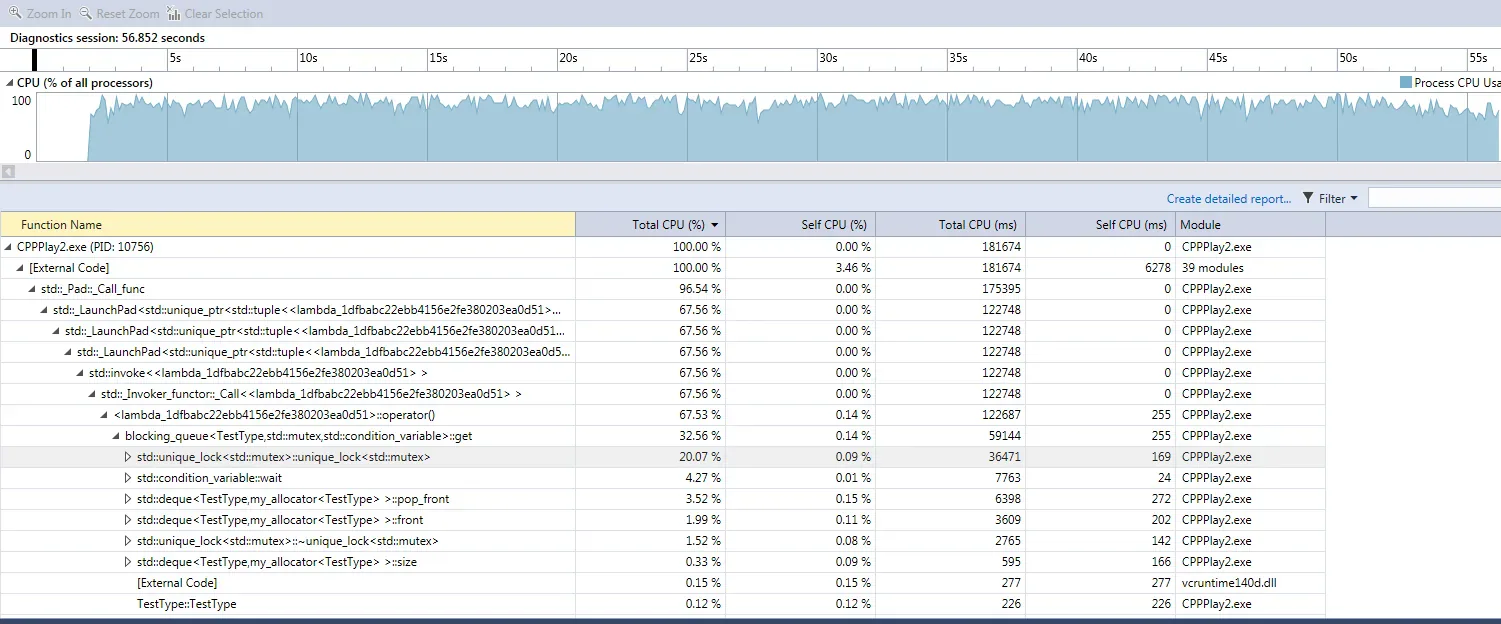The width and height of the screenshot is (1501, 624).
Task: Click the 10s mark on the timeline ruler
Action: click(x=308, y=58)
